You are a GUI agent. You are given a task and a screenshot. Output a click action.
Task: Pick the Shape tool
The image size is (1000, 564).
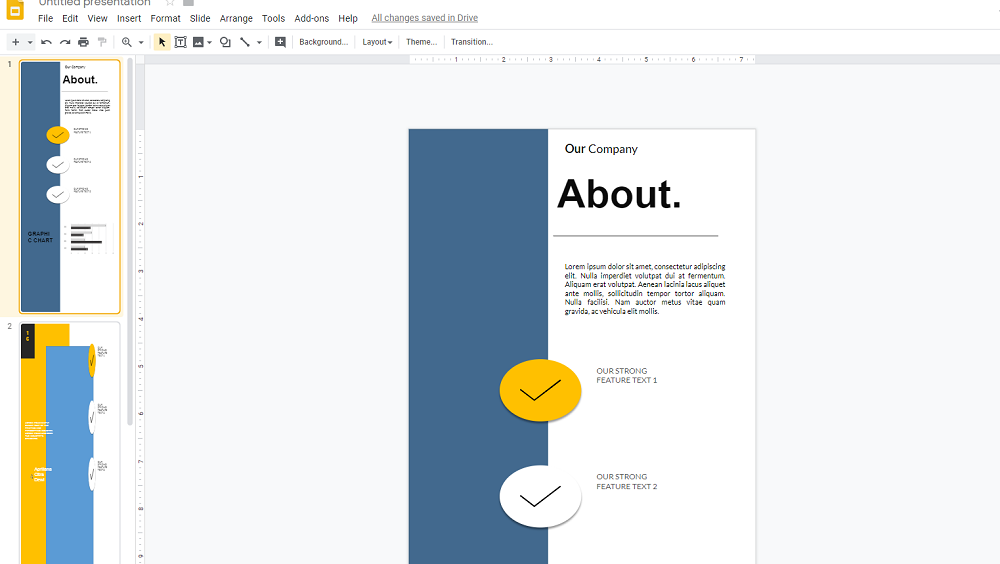(x=225, y=42)
